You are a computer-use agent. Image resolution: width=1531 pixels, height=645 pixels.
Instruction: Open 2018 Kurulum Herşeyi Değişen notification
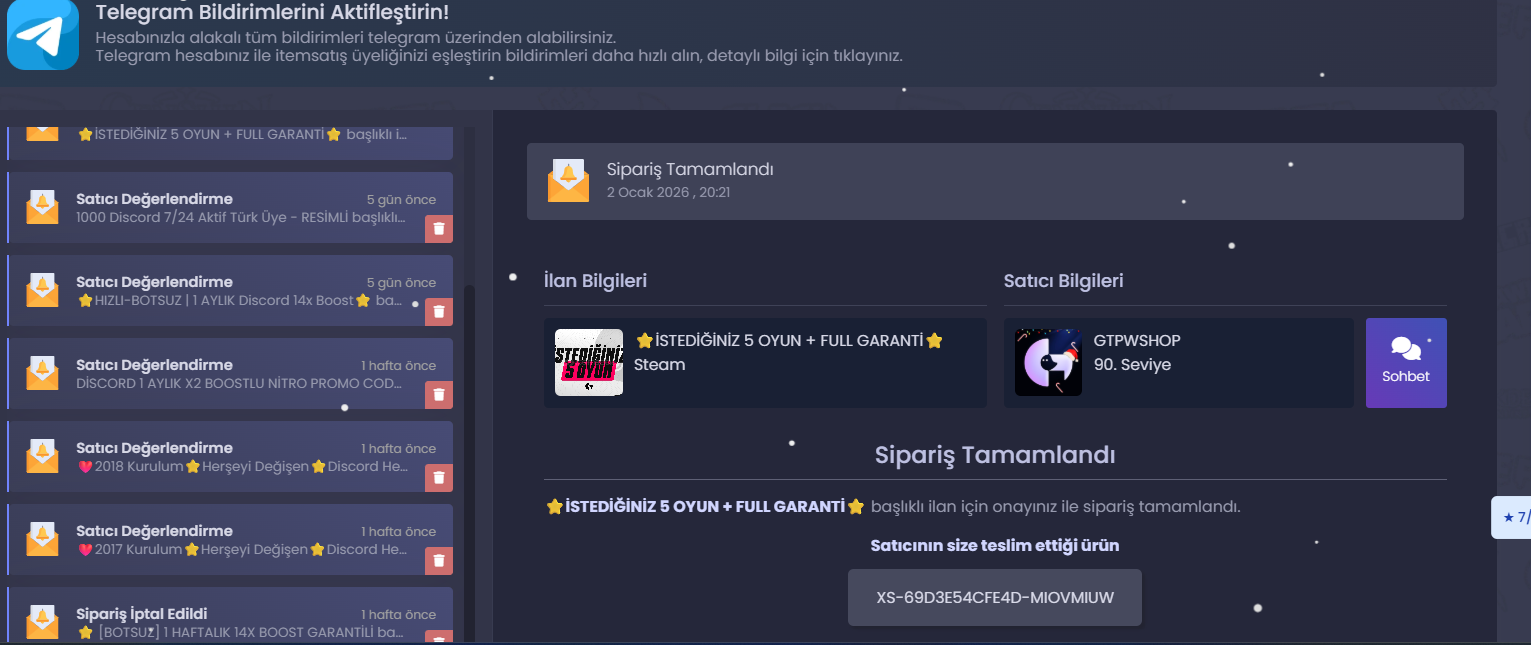(x=230, y=457)
